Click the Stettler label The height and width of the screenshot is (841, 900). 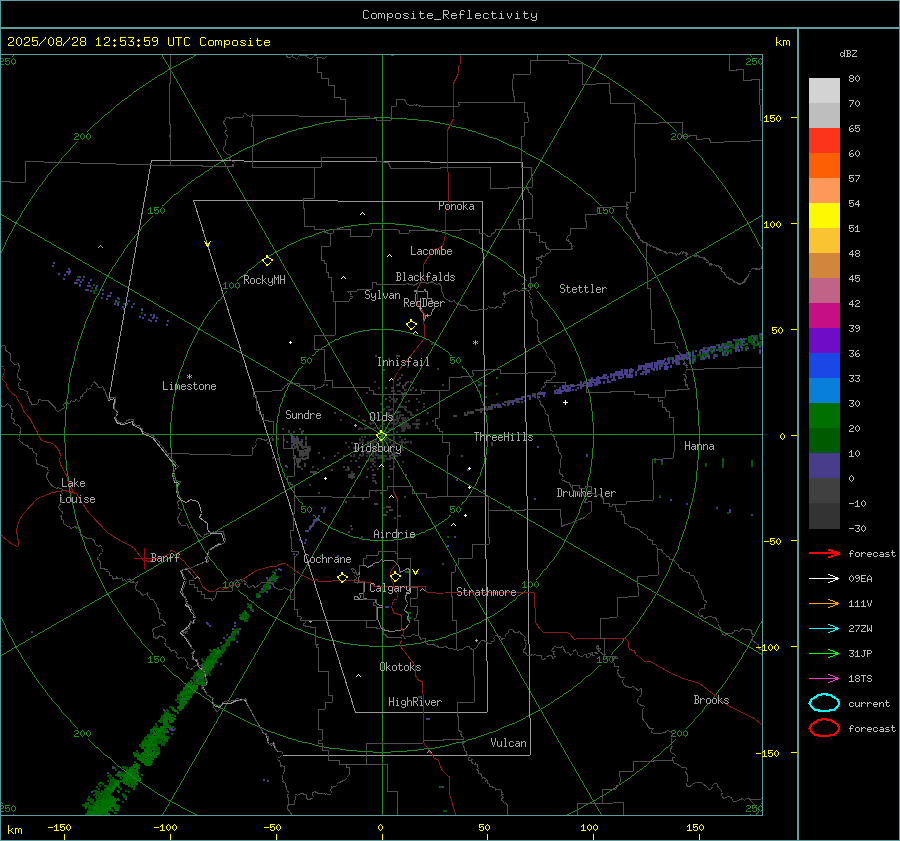click(583, 289)
